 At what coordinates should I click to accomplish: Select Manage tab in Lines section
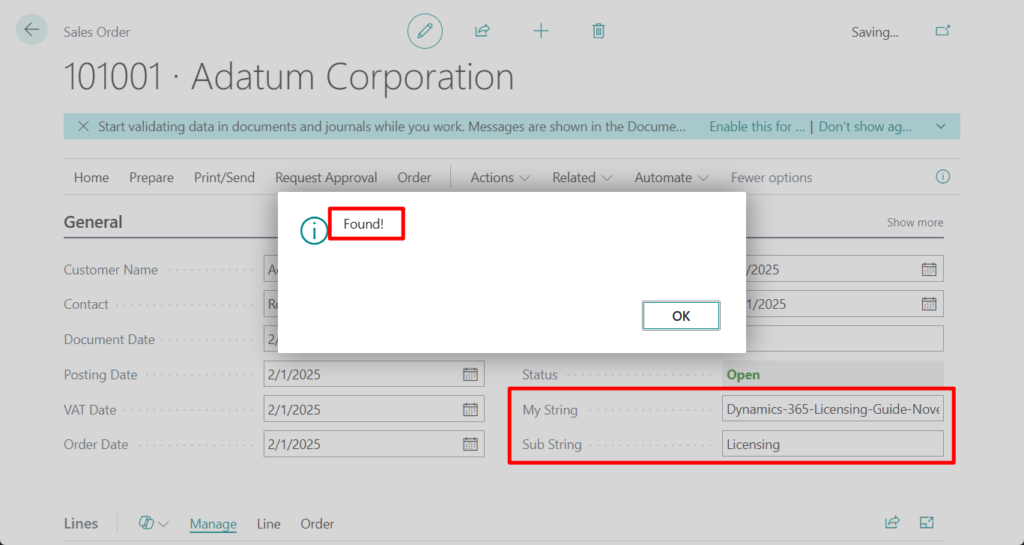coord(213,524)
